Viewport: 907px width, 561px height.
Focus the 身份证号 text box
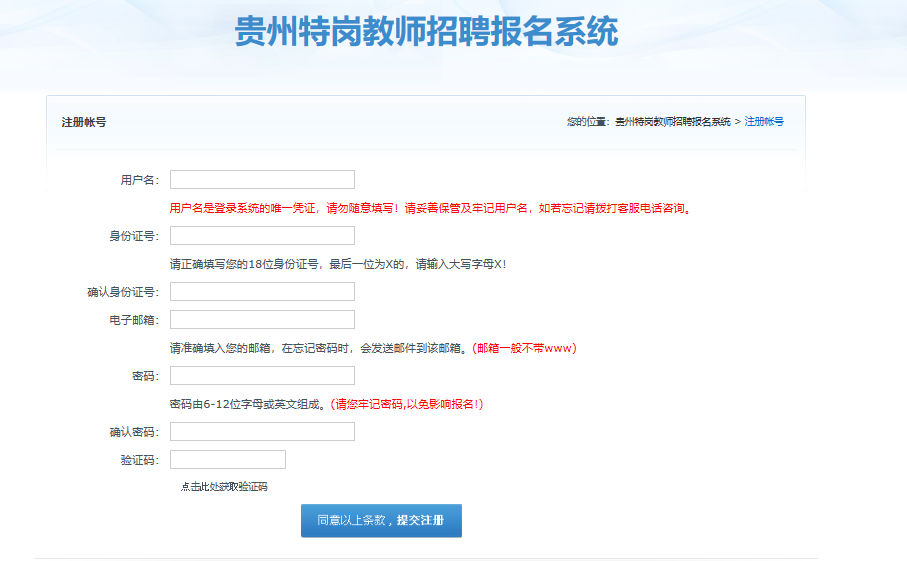262,236
